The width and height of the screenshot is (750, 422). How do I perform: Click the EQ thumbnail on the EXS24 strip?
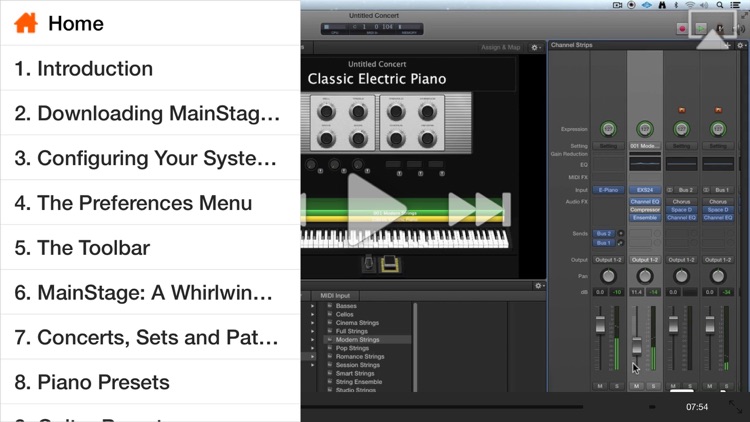(x=645, y=164)
